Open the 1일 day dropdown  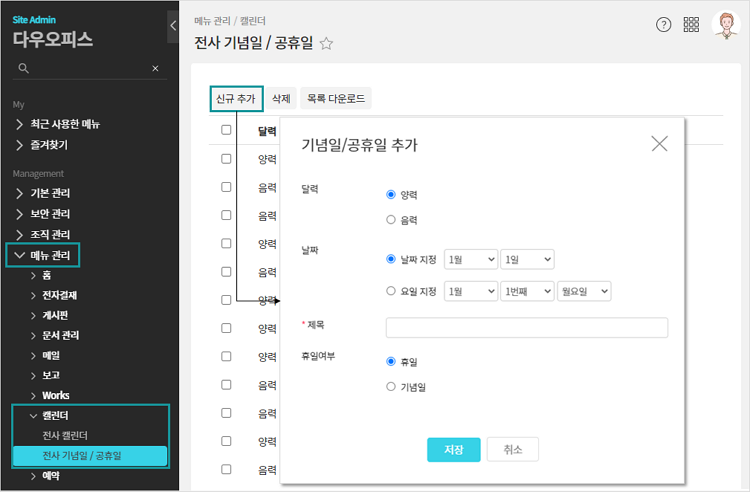527,259
